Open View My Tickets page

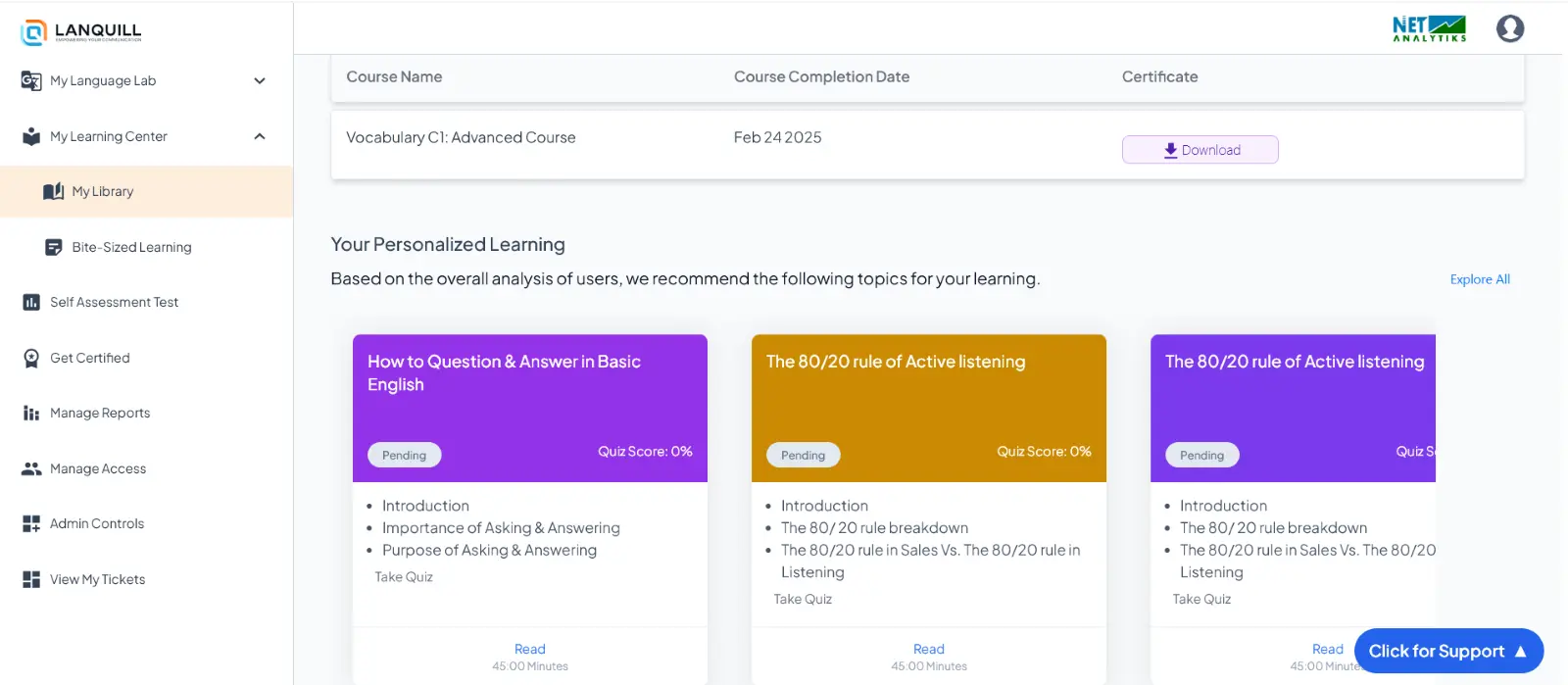[147, 579]
